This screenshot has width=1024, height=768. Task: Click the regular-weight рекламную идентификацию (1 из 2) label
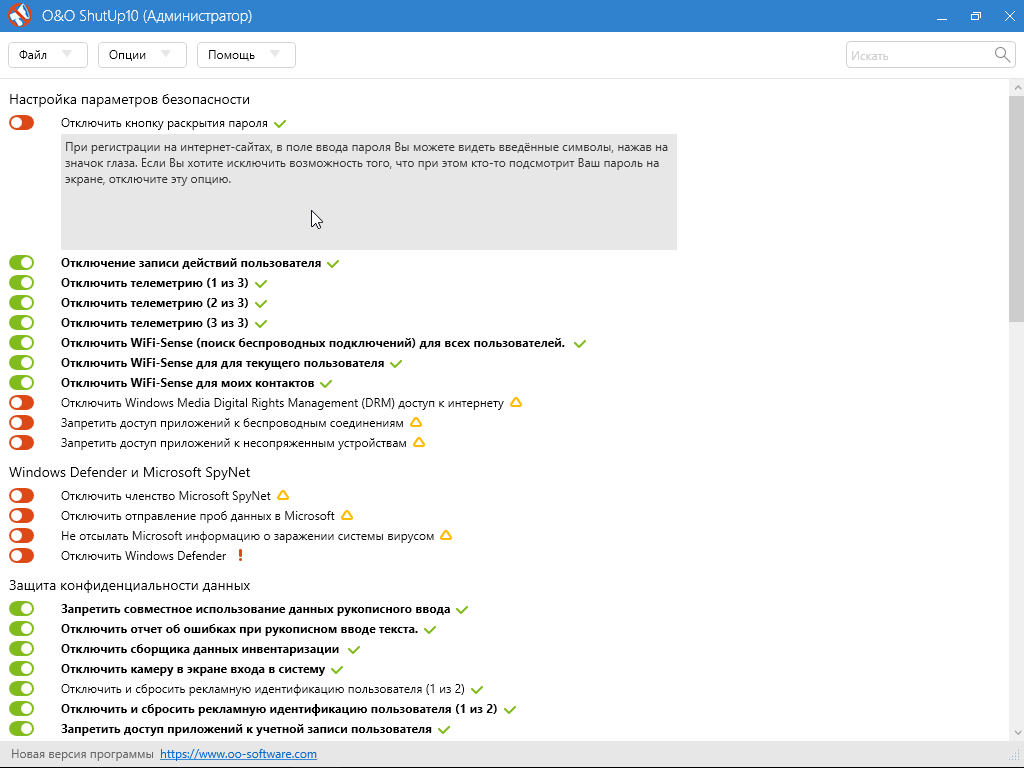click(263, 689)
